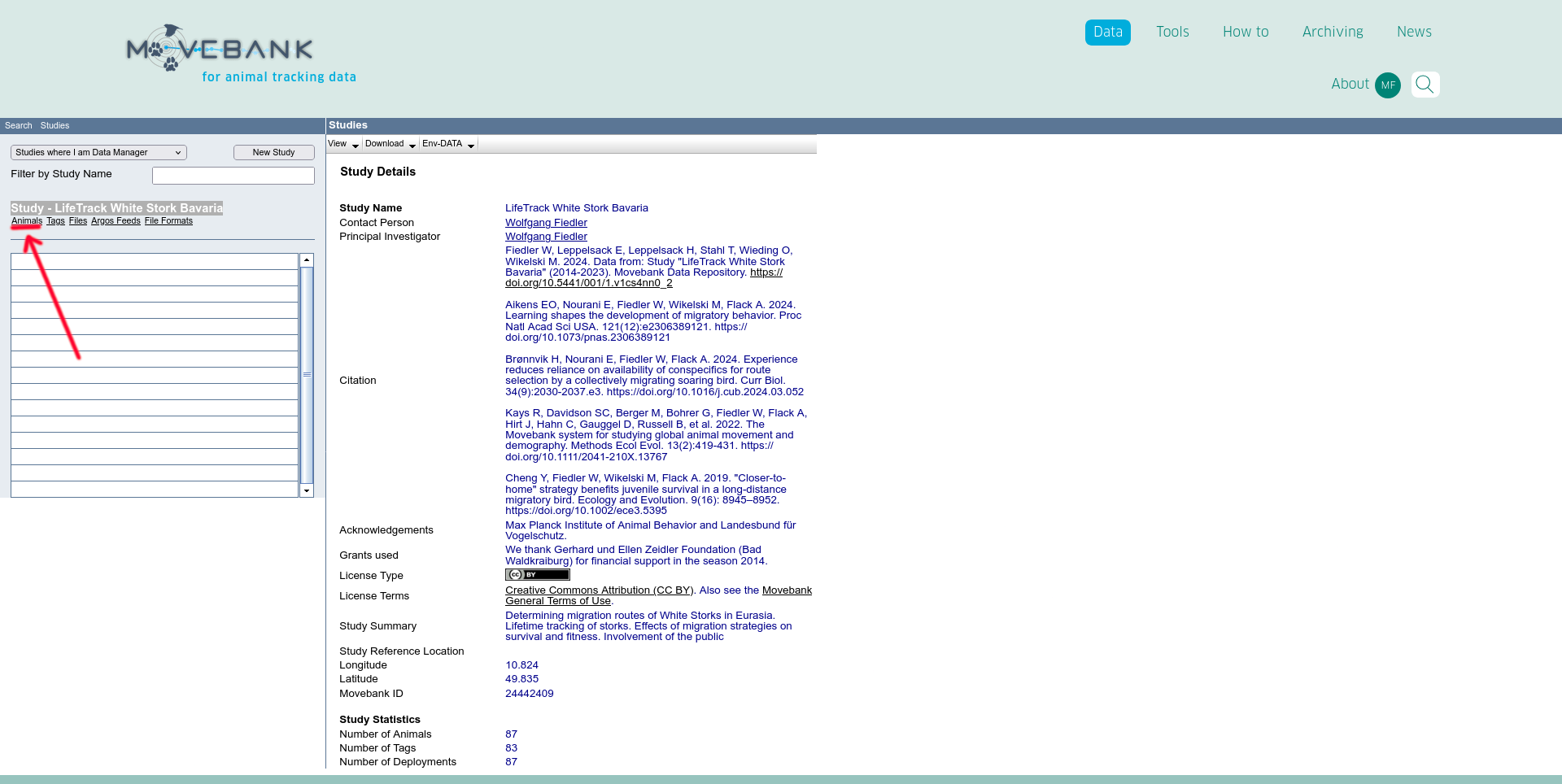Image resolution: width=1562 pixels, height=784 pixels.
Task: Open the Tools menu item
Action: coord(1172,33)
